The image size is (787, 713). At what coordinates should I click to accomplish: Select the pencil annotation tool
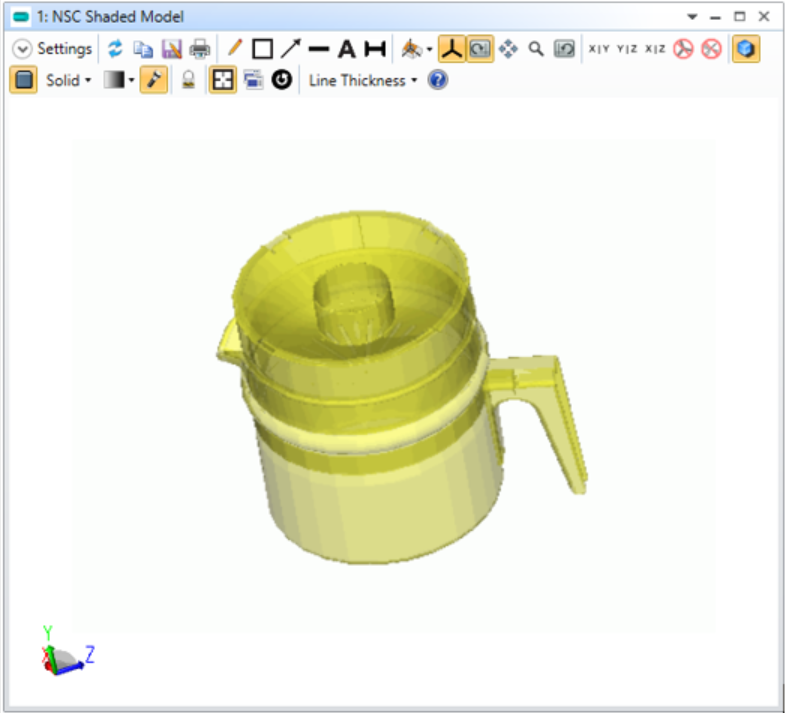pos(234,48)
